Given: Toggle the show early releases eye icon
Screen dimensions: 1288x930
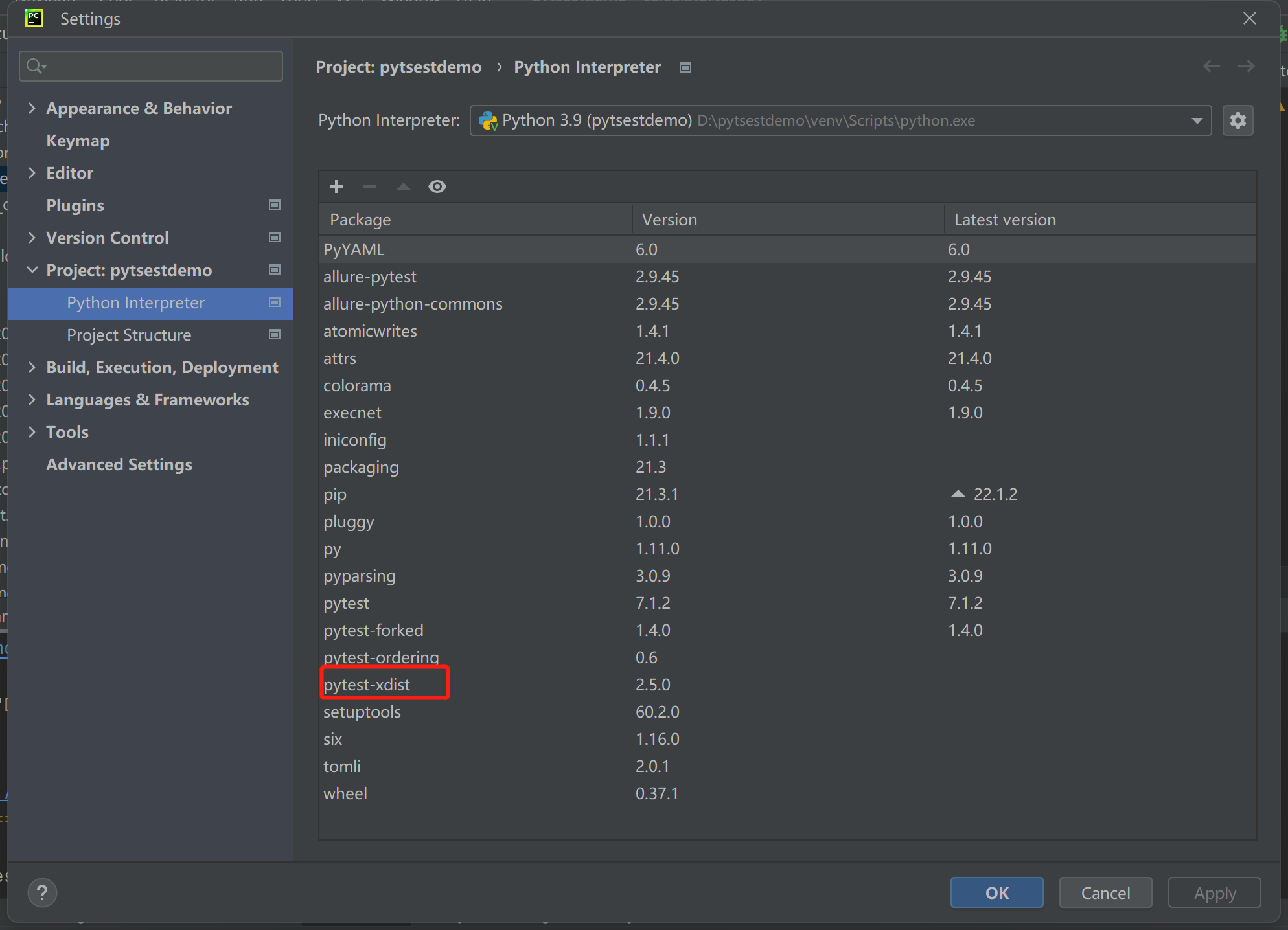Looking at the screenshot, I should click(437, 187).
